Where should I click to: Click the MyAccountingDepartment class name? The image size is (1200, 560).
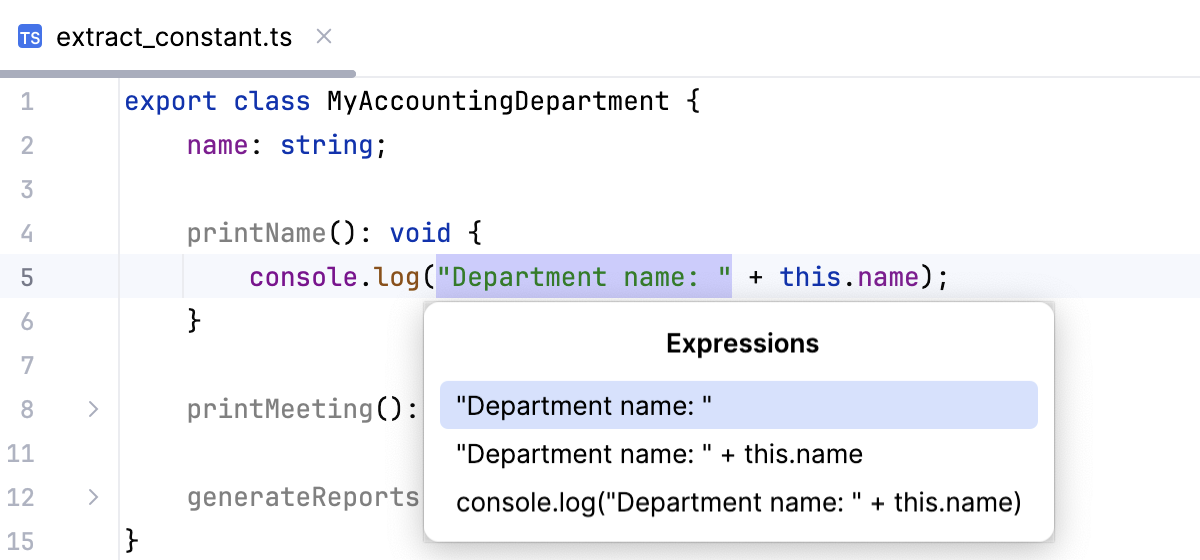tap(498, 102)
